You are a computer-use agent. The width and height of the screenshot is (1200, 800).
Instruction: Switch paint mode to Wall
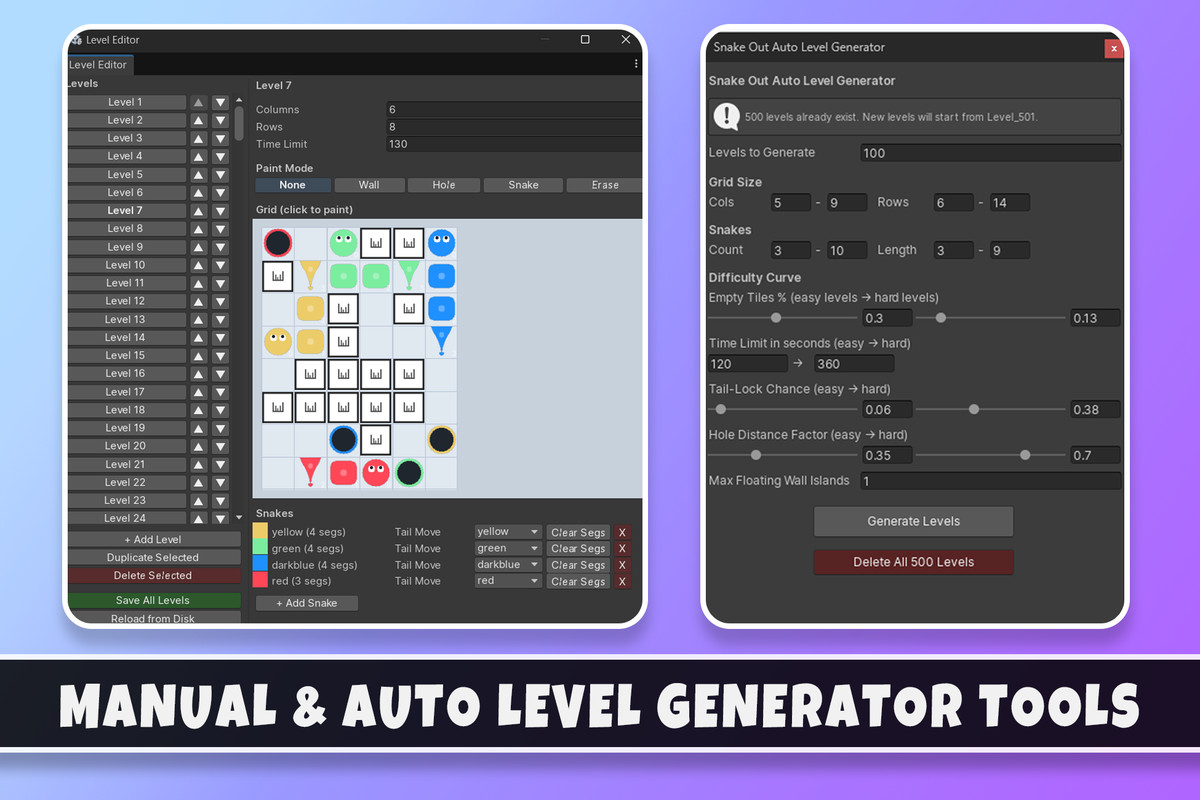(x=369, y=184)
